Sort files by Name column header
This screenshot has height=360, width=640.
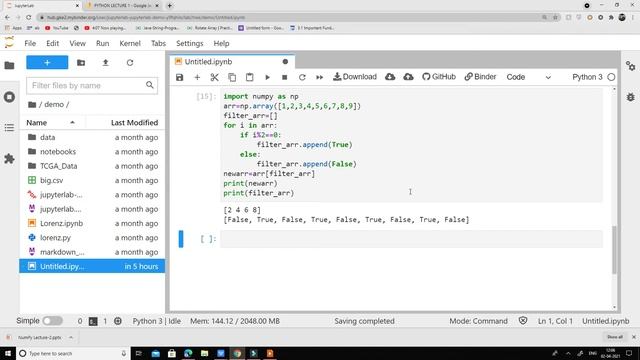coord(52,122)
